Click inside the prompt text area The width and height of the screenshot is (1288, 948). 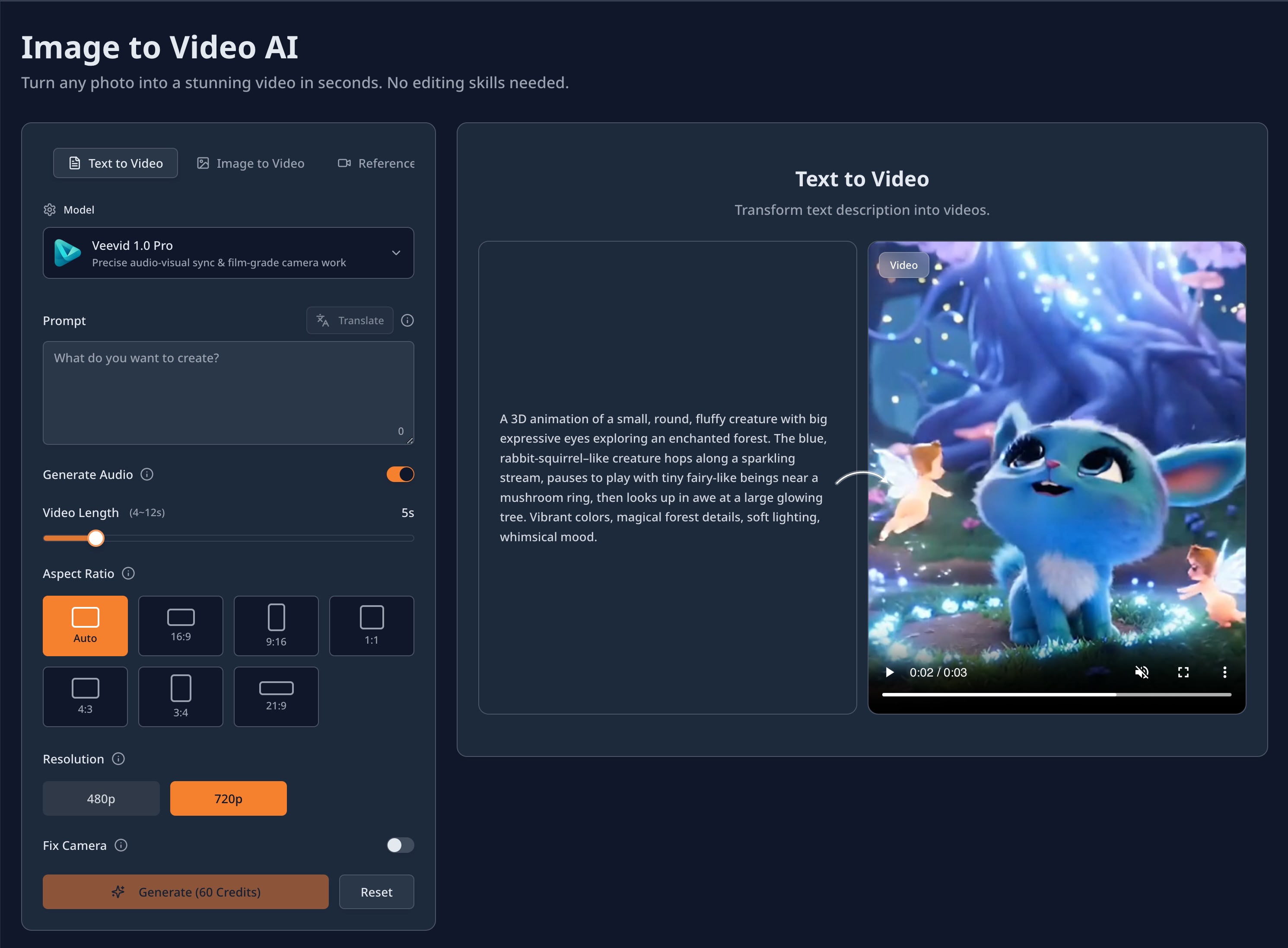click(x=228, y=393)
